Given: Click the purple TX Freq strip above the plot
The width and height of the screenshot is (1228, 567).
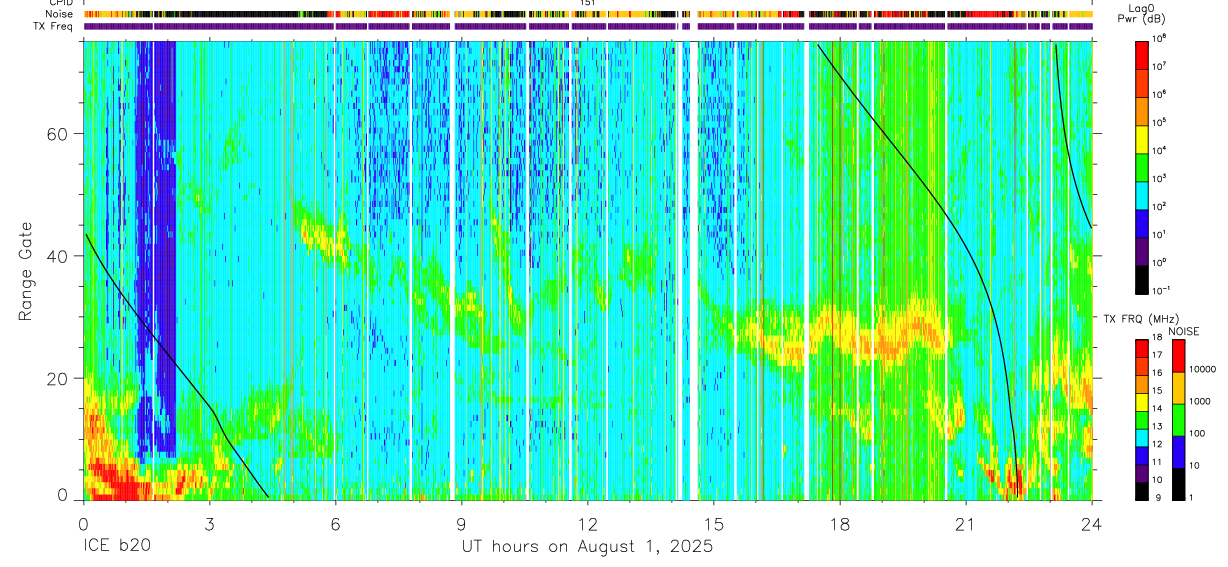Looking at the screenshot, I should [x=587, y=27].
